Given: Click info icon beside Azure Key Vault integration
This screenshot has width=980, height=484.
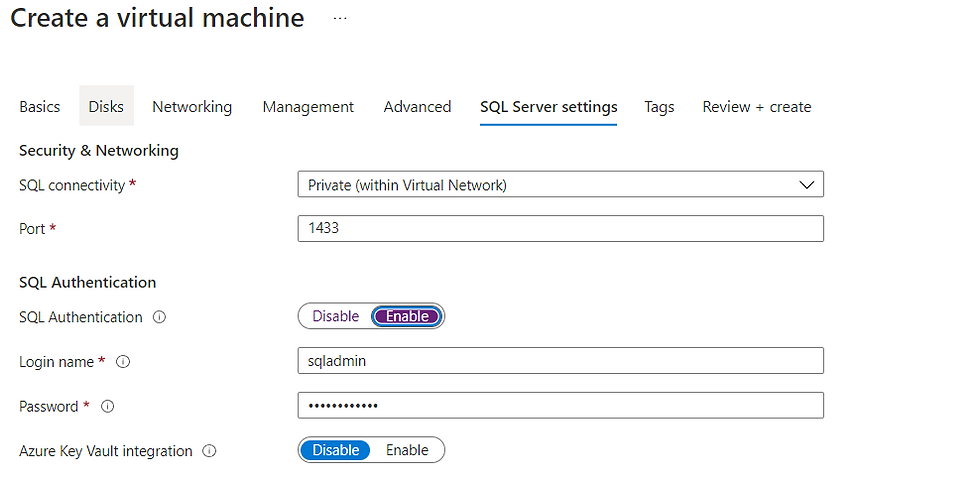Looking at the screenshot, I should (209, 451).
